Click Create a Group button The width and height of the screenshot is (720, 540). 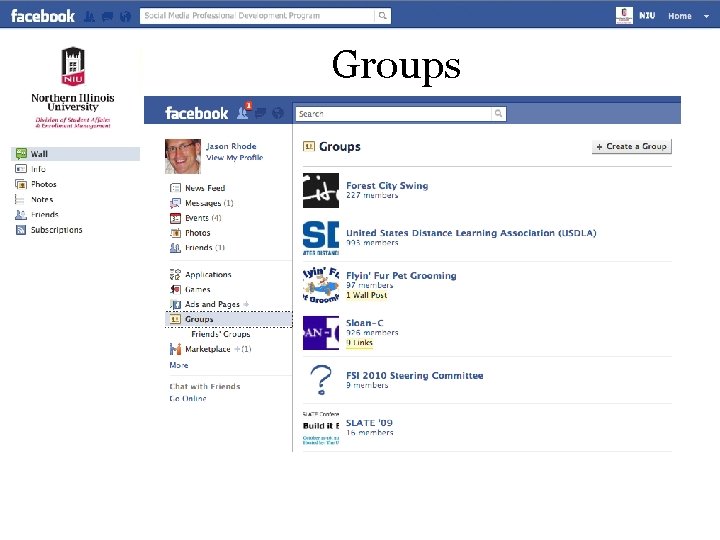pos(631,146)
